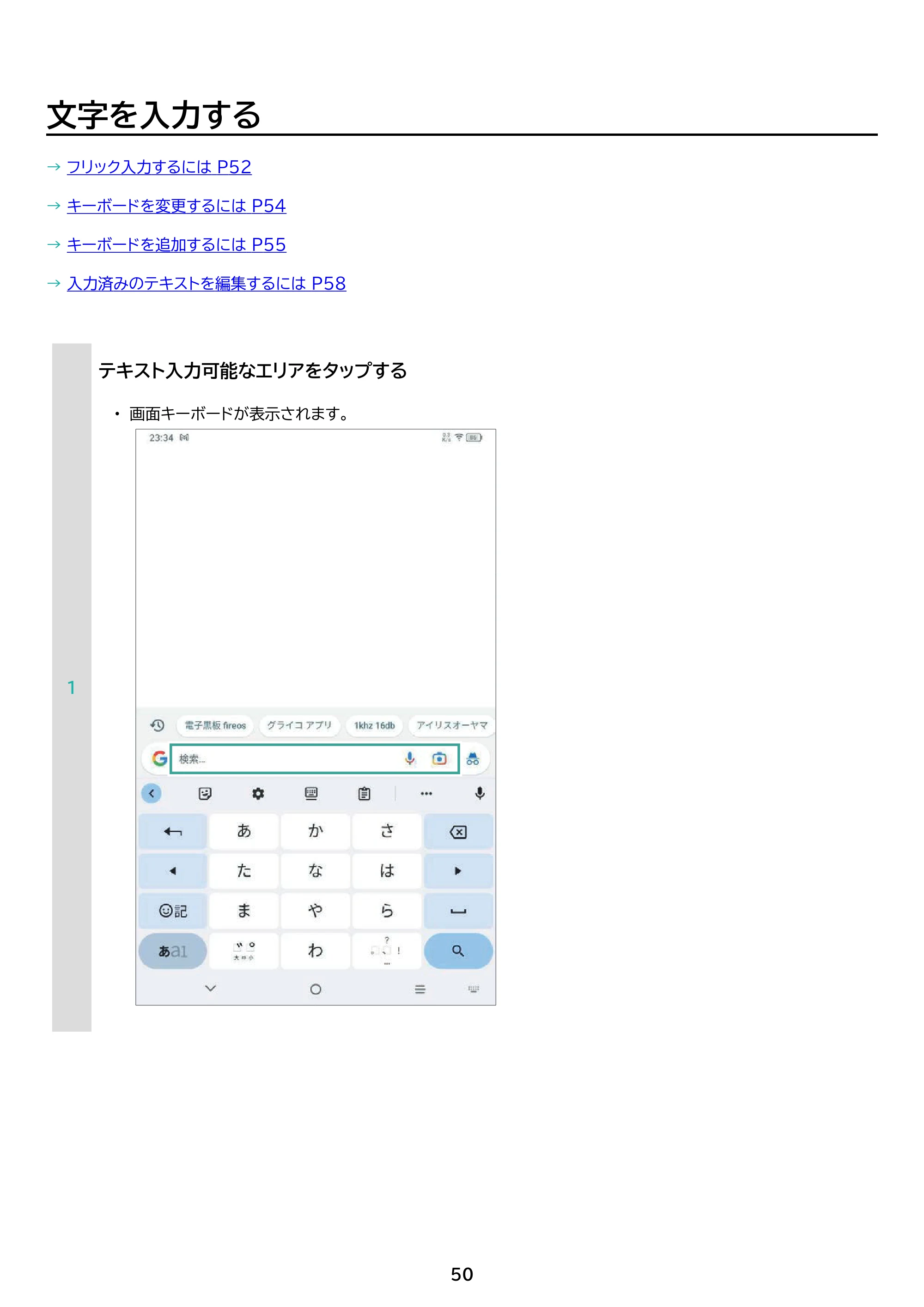The height and width of the screenshot is (1307, 924).
Task: Tap the undo/return arrow key
Action: point(172,832)
